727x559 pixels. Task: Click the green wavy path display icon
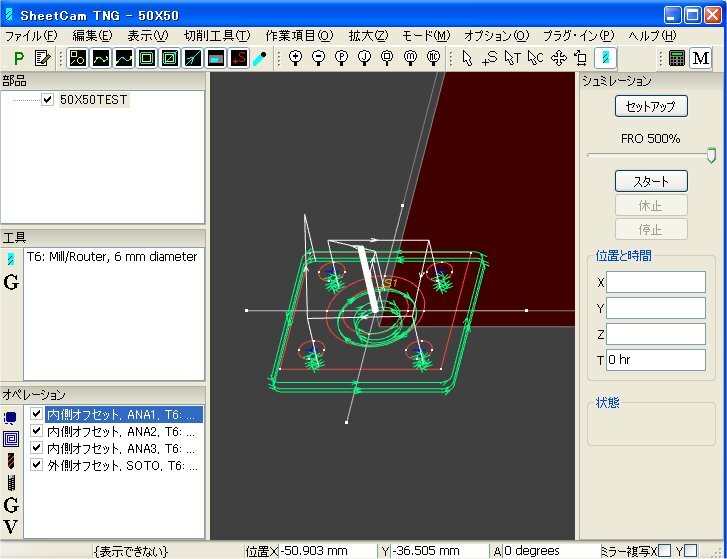(x=101, y=58)
